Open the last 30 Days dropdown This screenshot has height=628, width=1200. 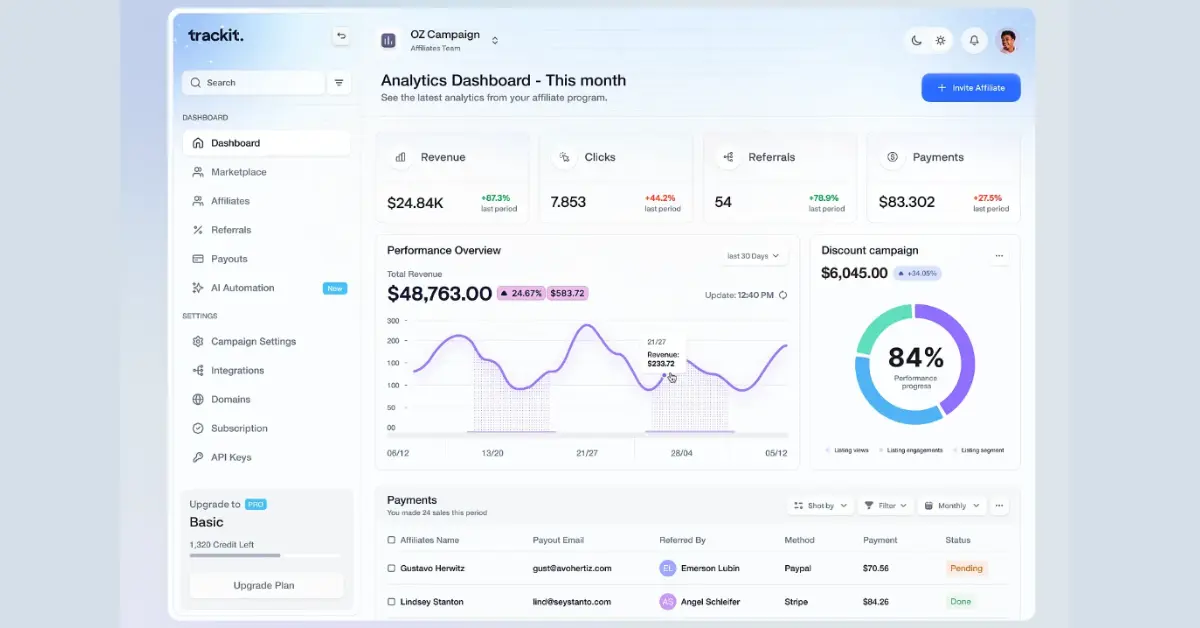754,255
